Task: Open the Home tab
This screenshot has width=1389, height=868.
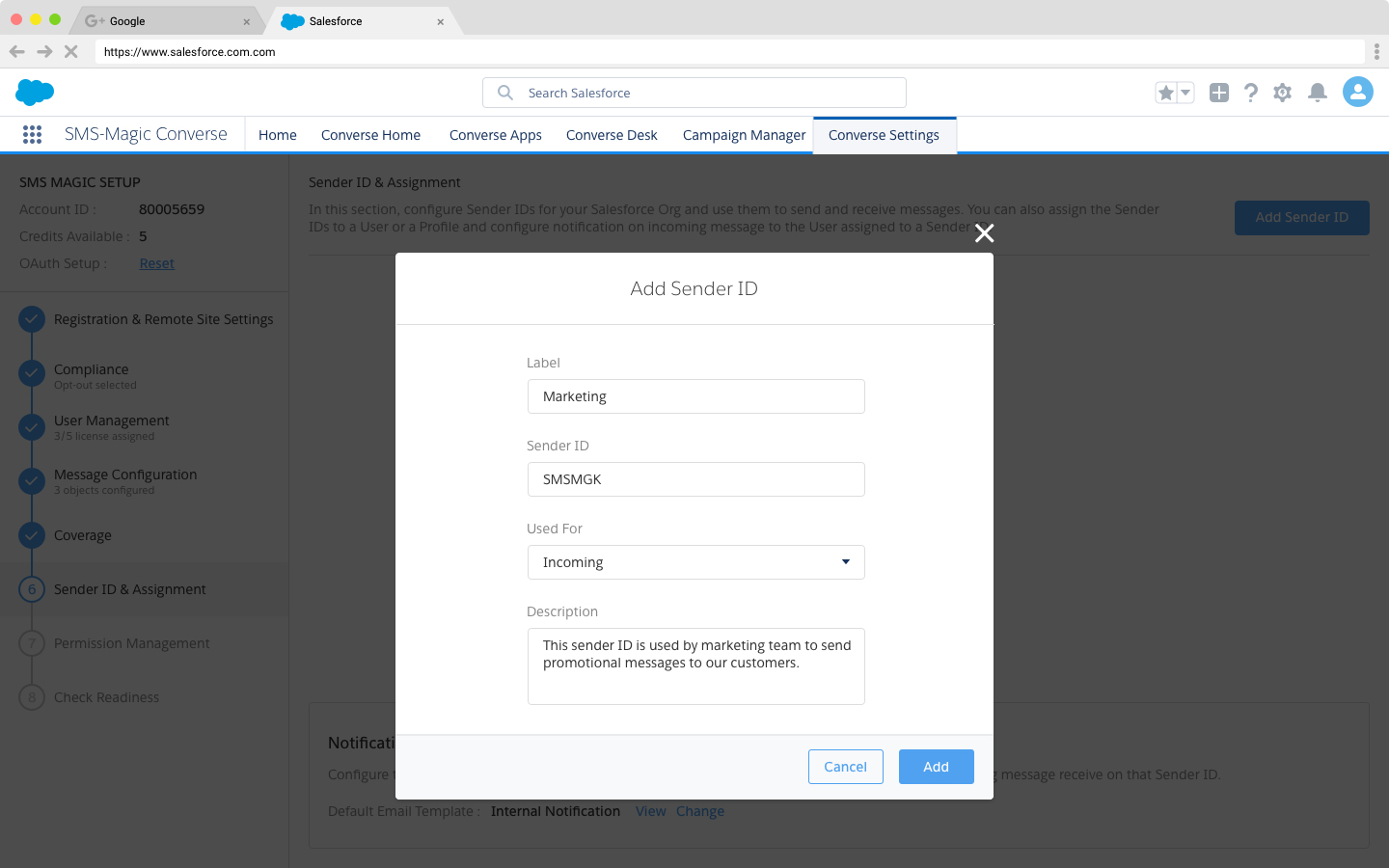Action: (x=278, y=135)
